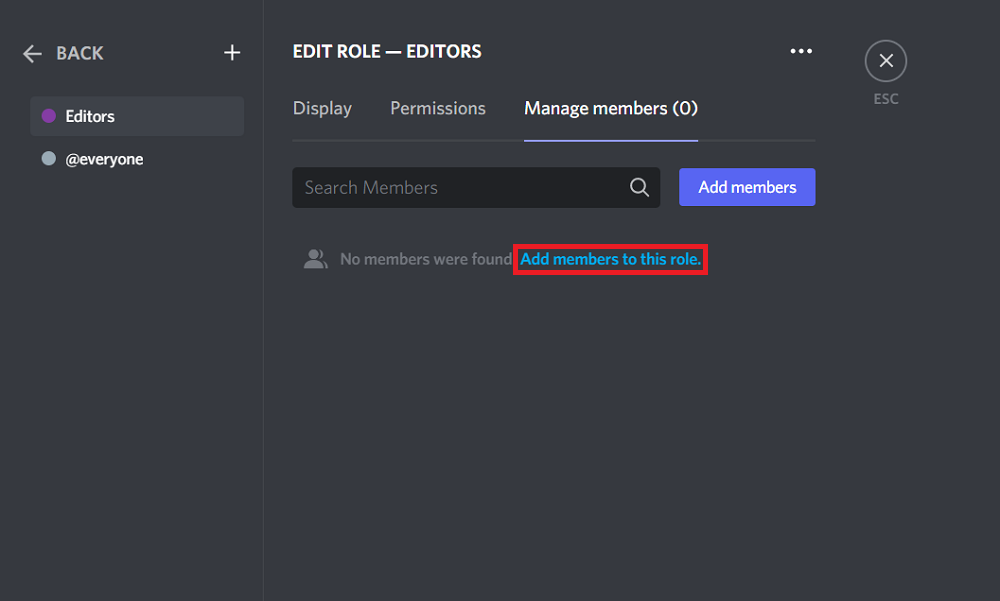Click the no-members silhouette icon
This screenshot has width=1000, height=601.
tap(315, 258)
